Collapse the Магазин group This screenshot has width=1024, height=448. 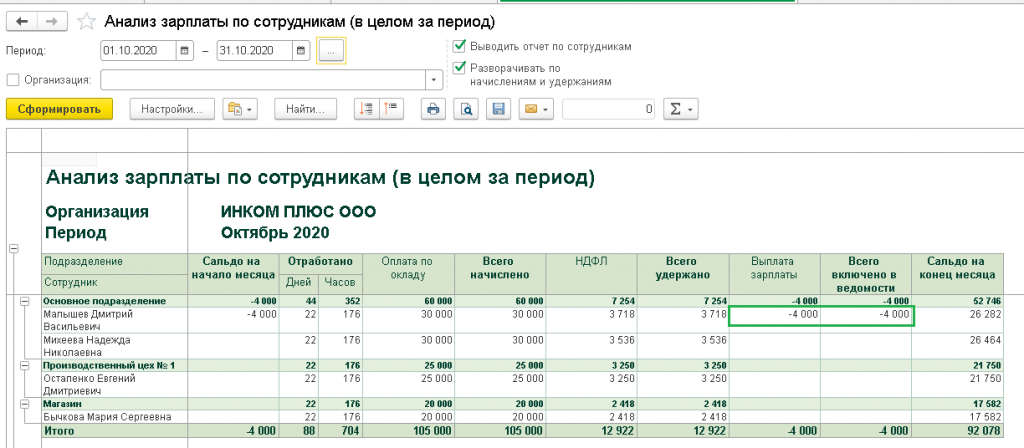pyautogui.click(x=25, y=404)
